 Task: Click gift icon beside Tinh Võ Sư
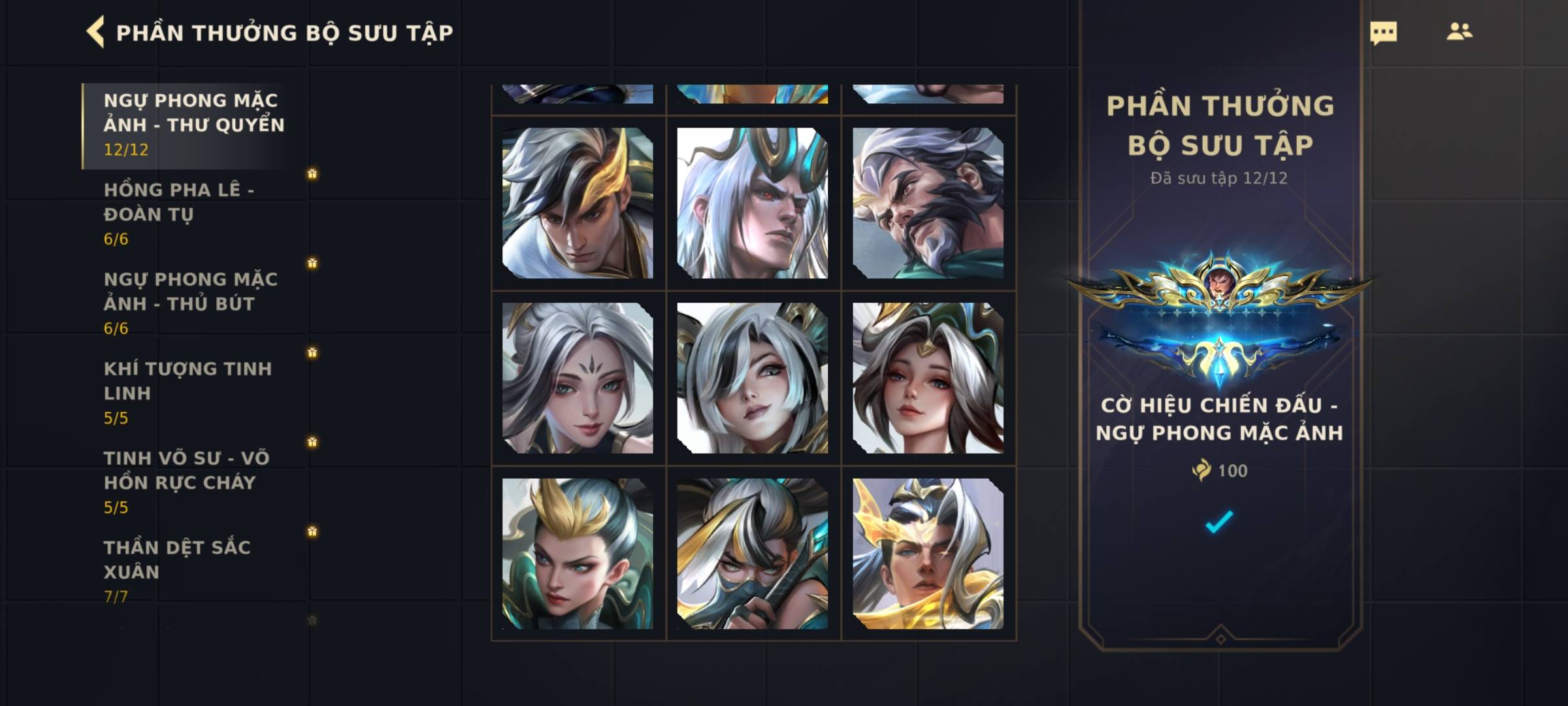tap(312, 442)
